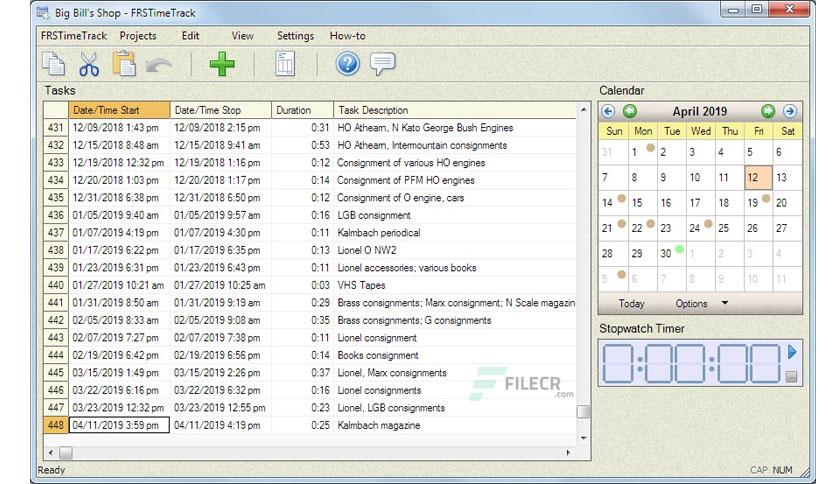
Task: Expand the calendar Options dropdown
Action: (x=702, y=303)
